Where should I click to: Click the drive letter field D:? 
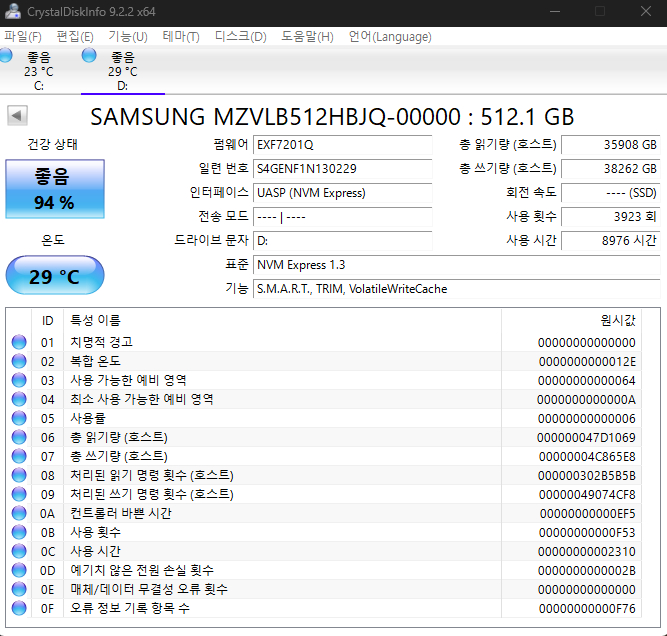(x=342, y=241)
